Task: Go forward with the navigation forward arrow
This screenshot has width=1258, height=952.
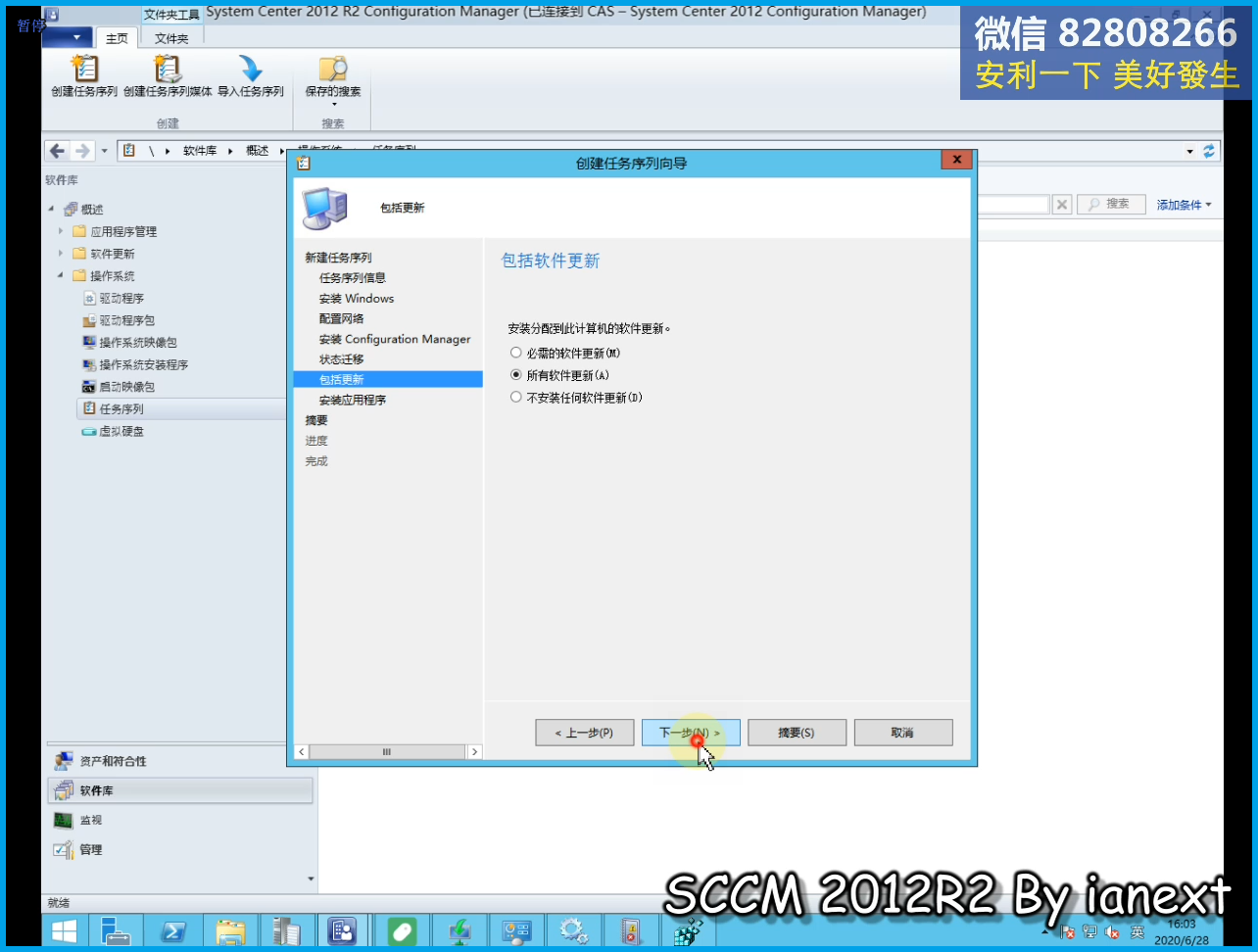Action: [x=82, y=151]
